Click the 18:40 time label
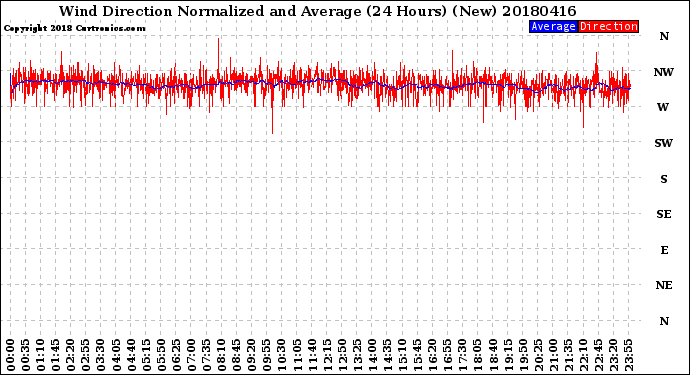Viewport: 690px width, 375px height. click(x=493, y=355)
